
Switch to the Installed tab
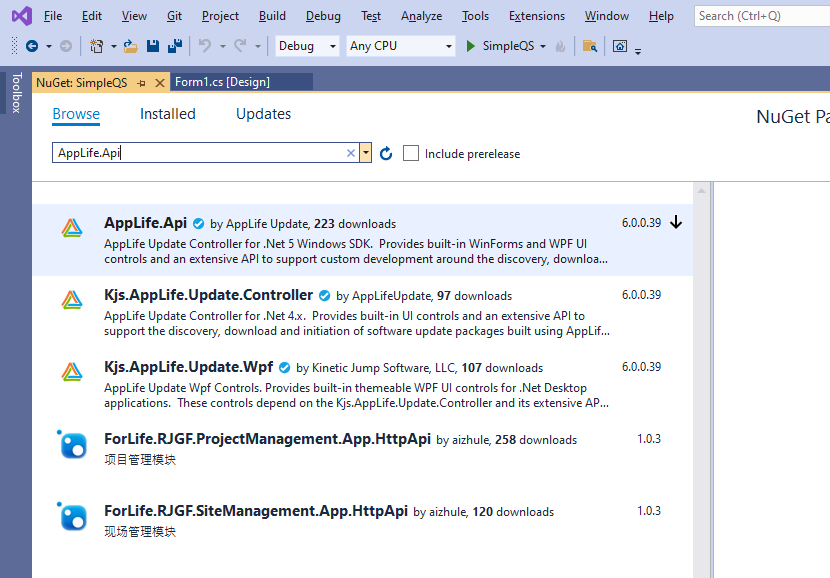click(x=168, y=114)
